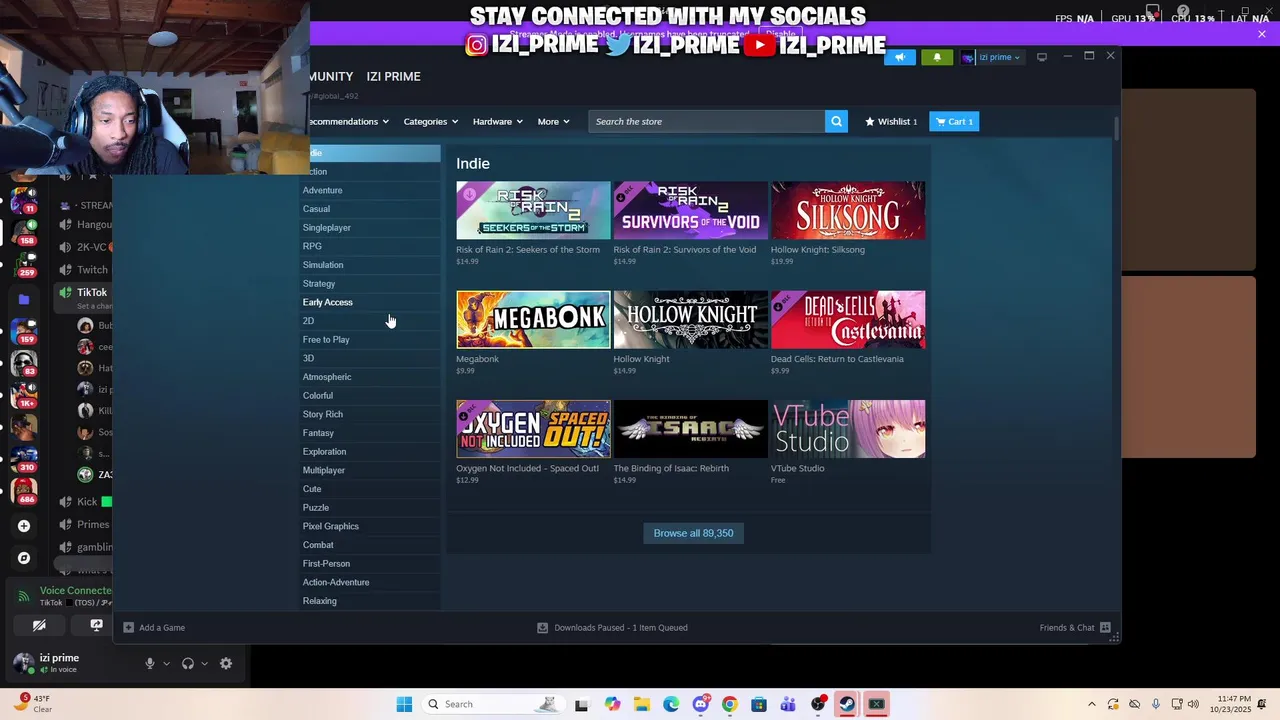Screen dimensions: 1280x720
Task: Open Wishlist 1 link
Action: (891, 121)
